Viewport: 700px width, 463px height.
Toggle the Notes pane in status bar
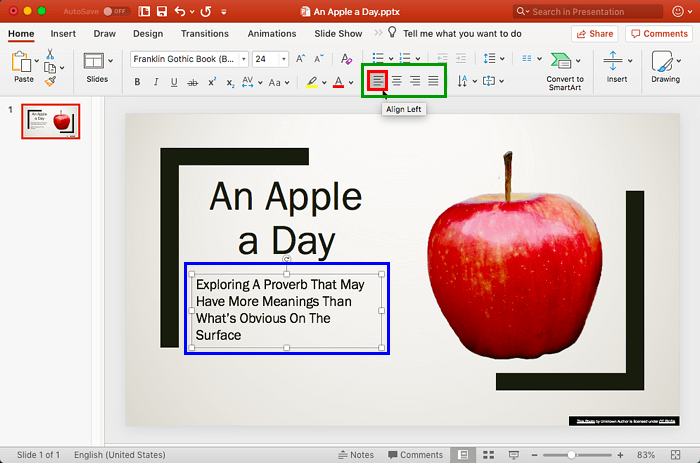click(x=355, y=455)
